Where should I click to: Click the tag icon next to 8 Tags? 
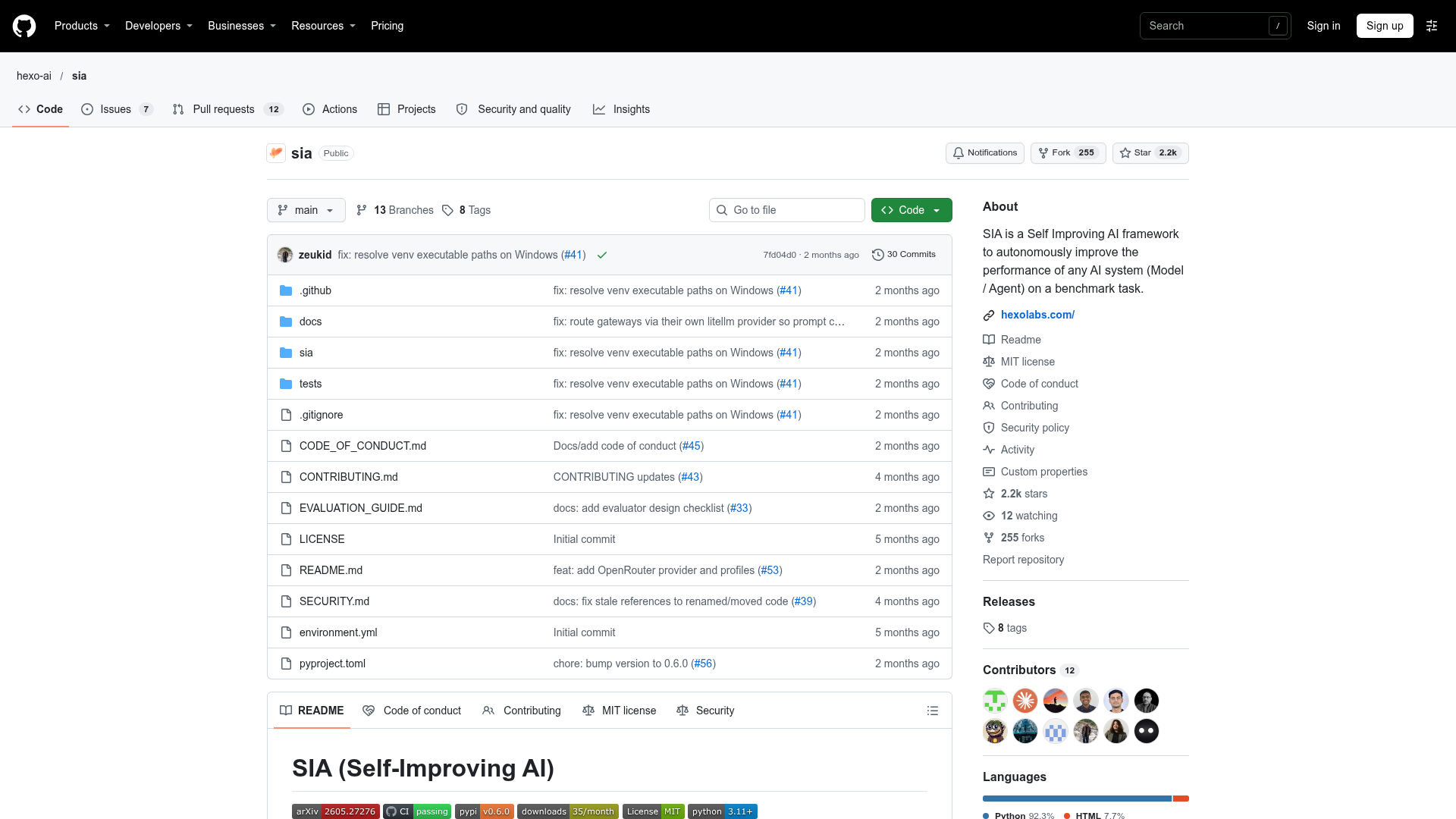click(447, 210)
